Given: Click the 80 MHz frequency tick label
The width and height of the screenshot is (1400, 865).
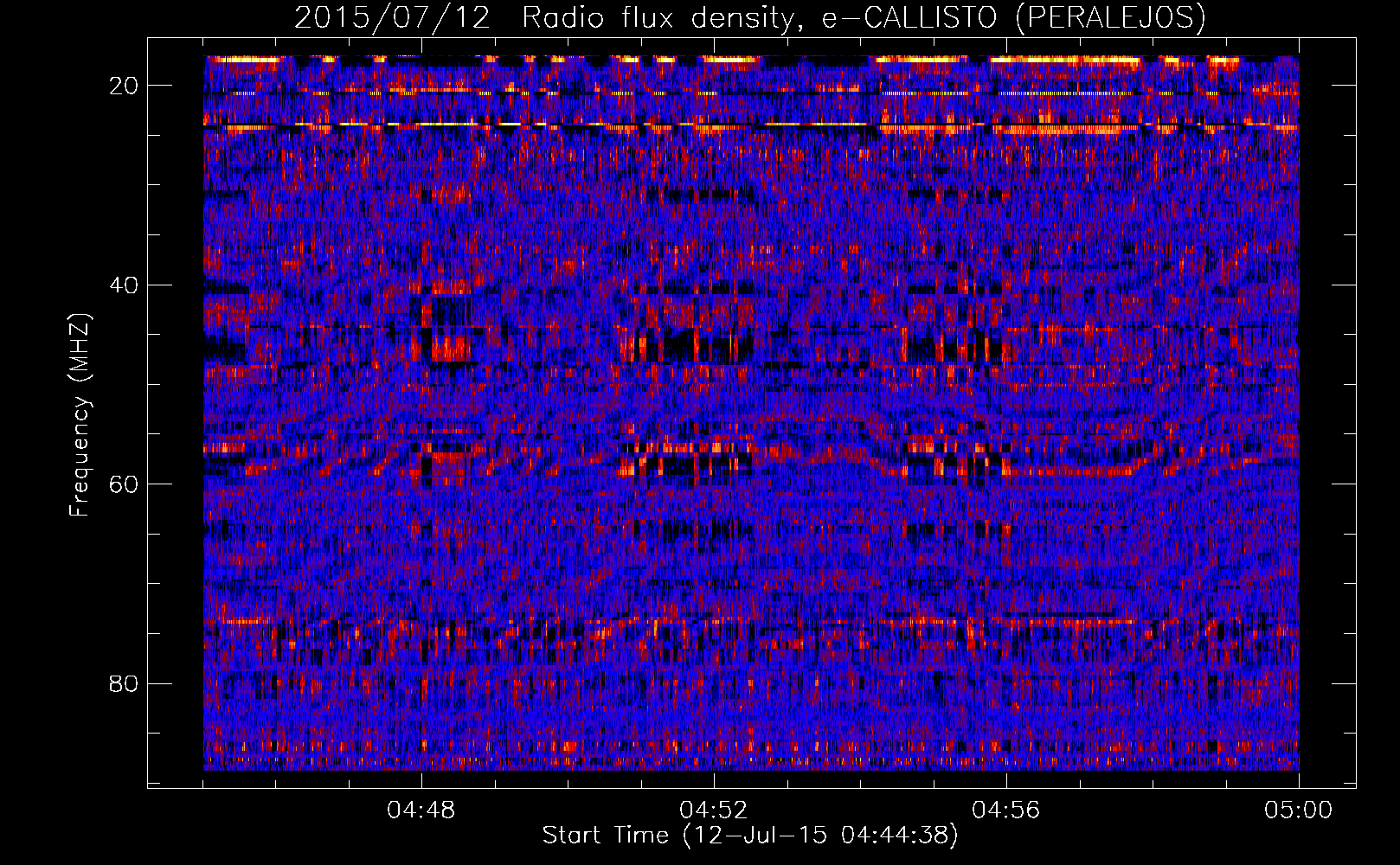Looking at the screenshot, I should [125, 683].
